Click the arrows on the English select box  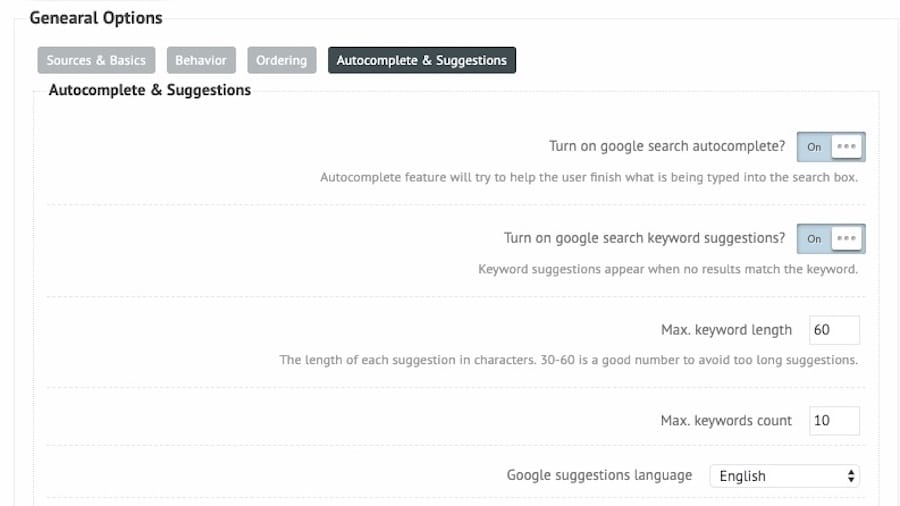click(851, 476)
